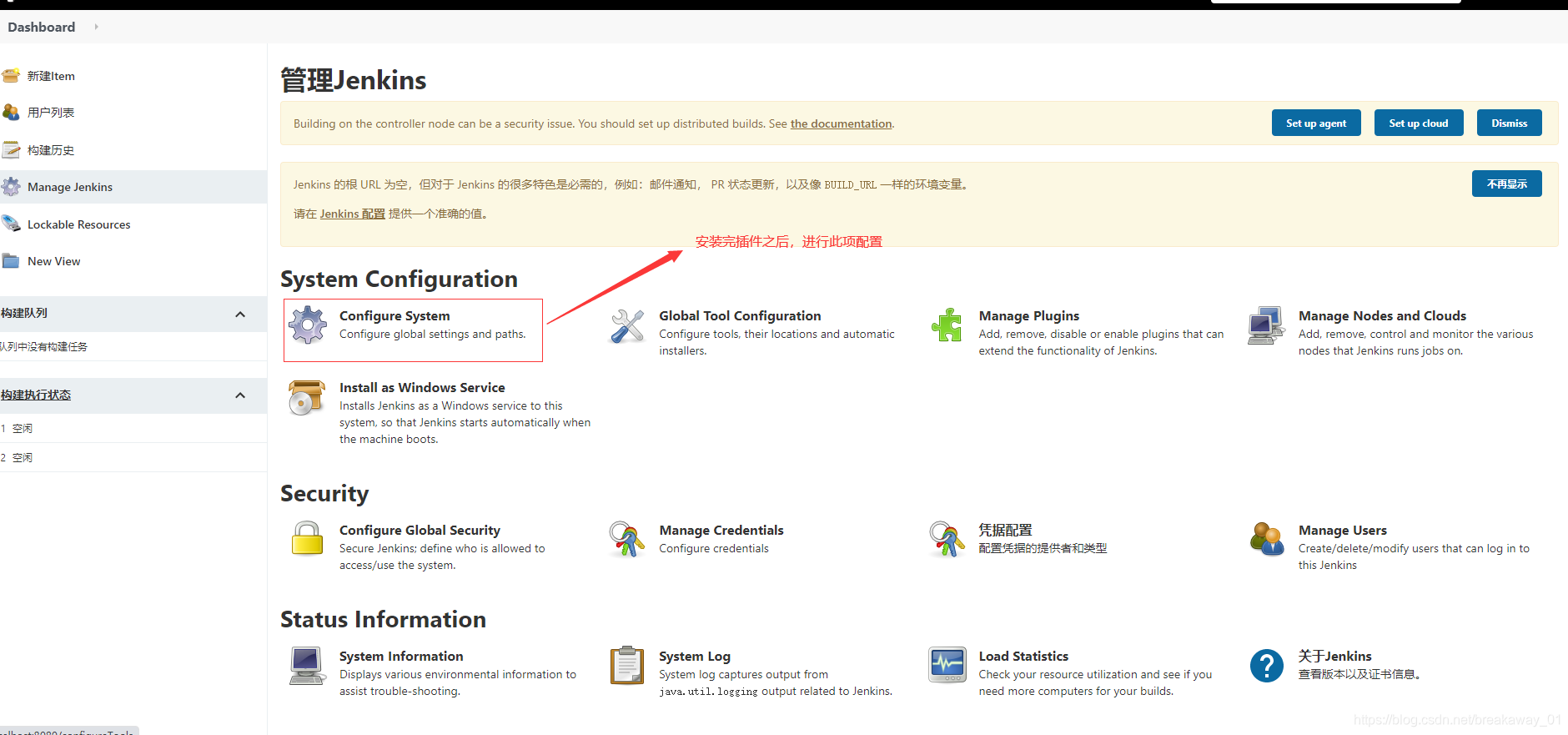This screenshot has height=735, width=1568.
Task: Click the 查看版本以及证书信息 description
Action: click(1359, 674)
